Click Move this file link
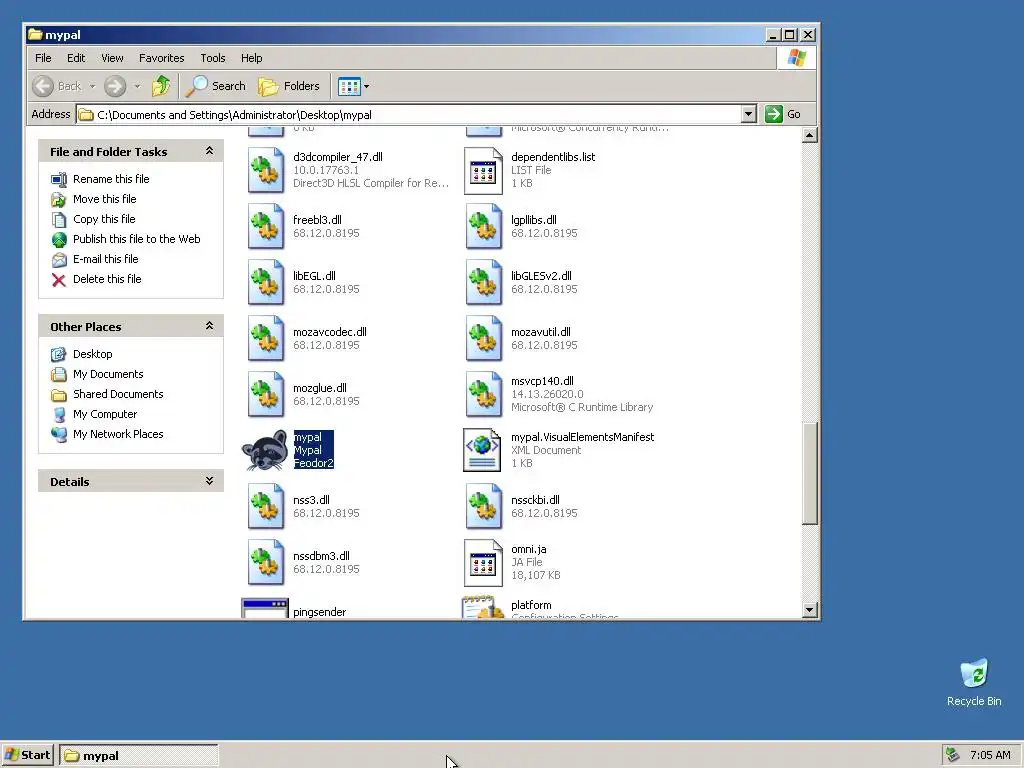The width and height of the screenshot is (1024, 768). point(104,199)
